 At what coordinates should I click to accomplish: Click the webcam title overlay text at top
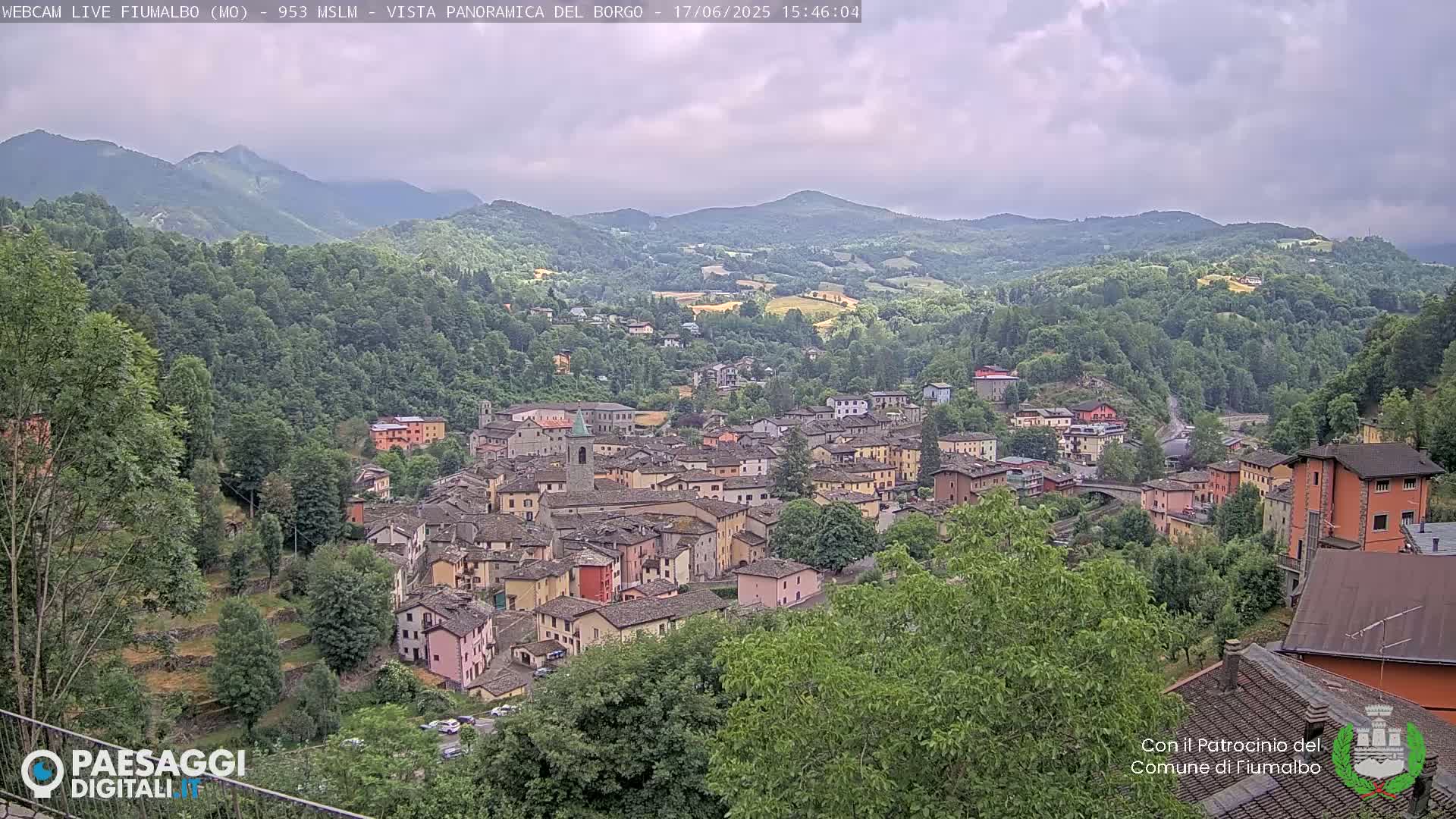pyautogui.click(x=431, y=11)
